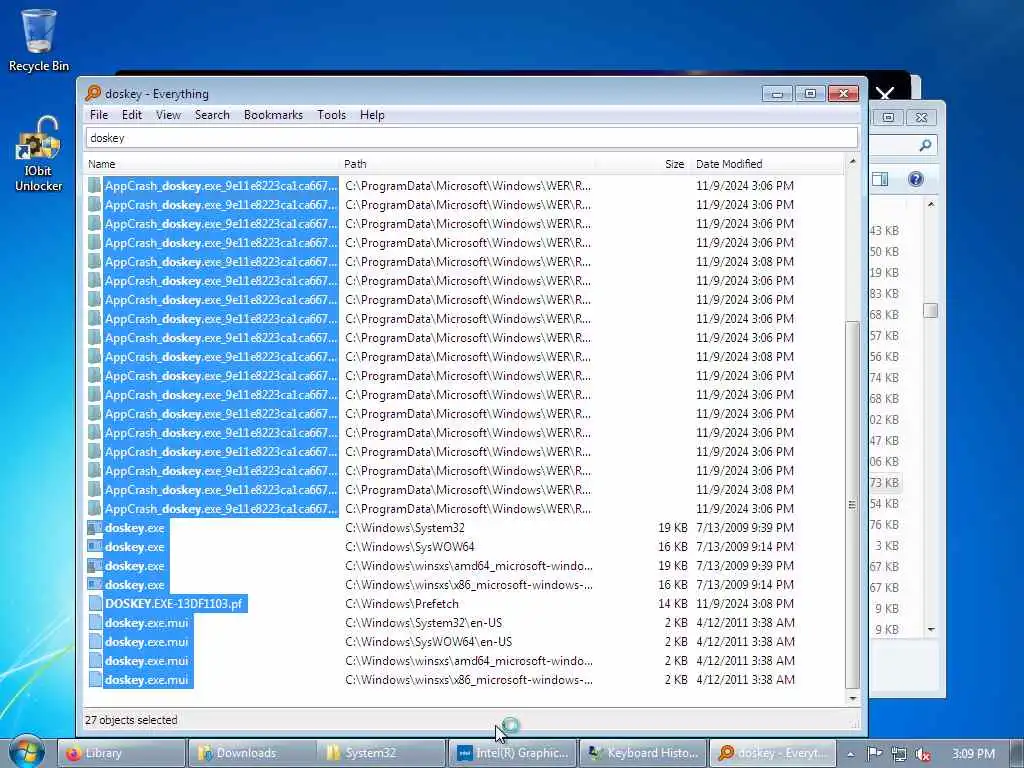Toggle preview pane icon in background window

tap(880, 179)
